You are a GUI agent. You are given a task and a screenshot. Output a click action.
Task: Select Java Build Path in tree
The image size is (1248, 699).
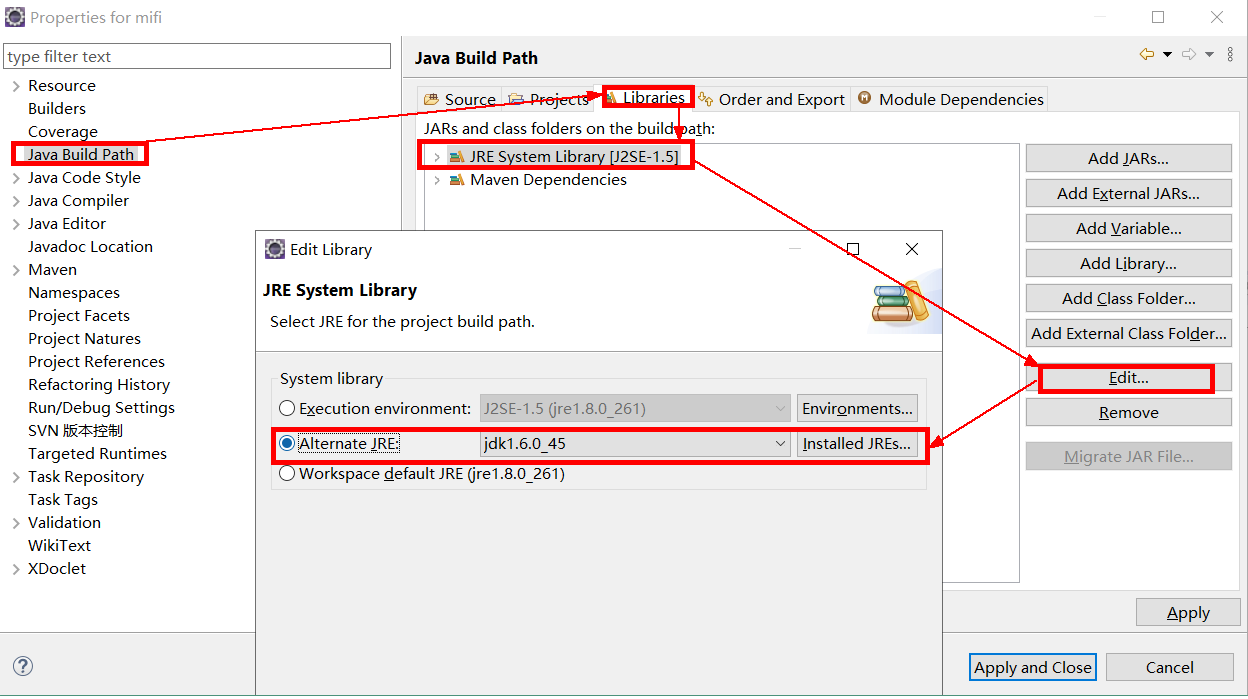pyautogui.click(x=80, y=155)
